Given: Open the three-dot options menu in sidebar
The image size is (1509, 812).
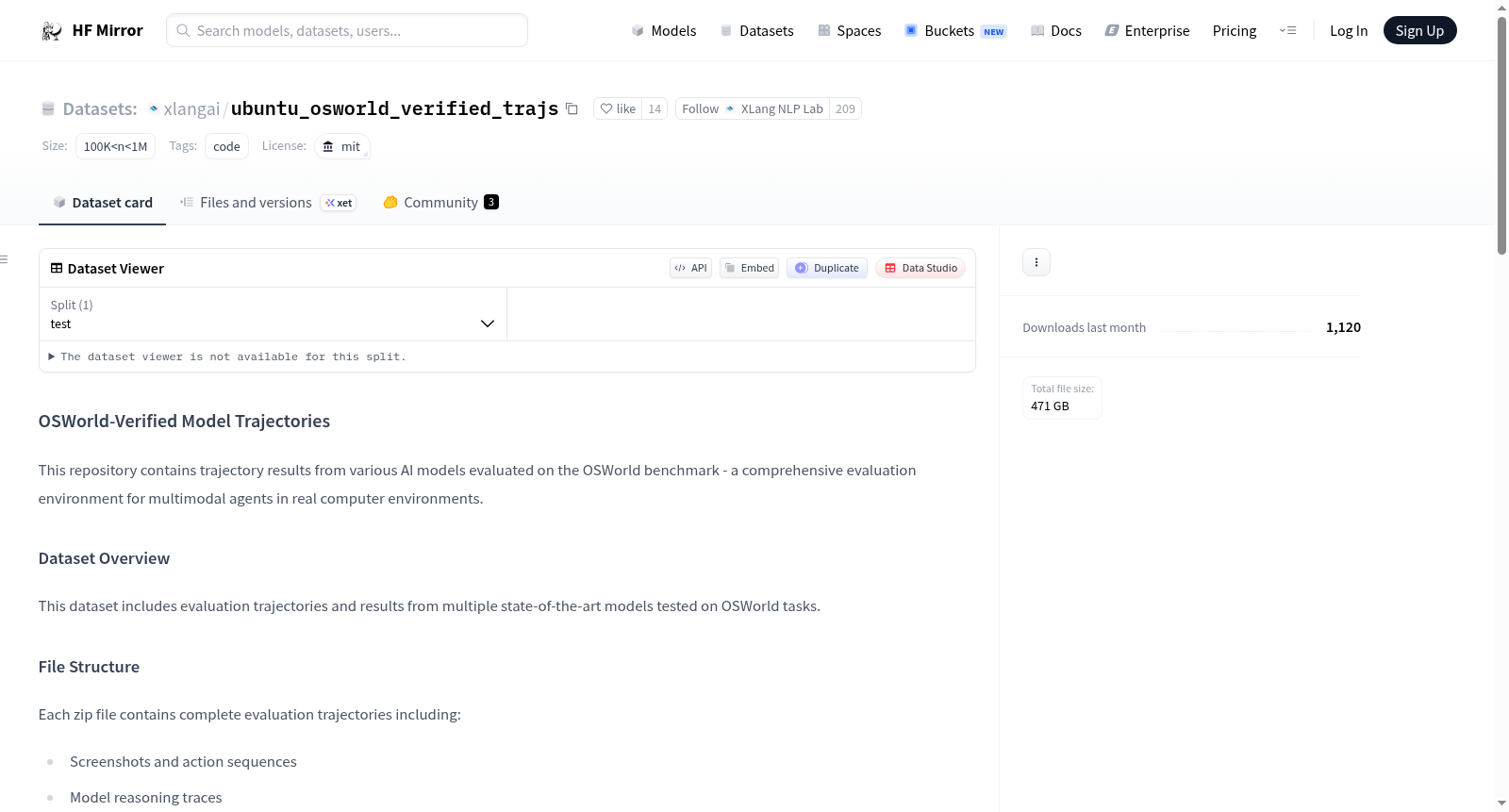Looking at the screenshot, I should click(x=1036, y=262).
